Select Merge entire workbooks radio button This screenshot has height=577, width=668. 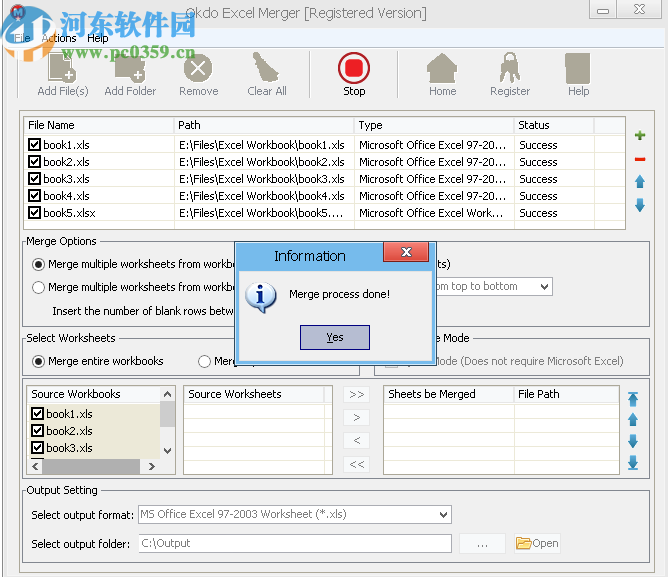[38, 361]
